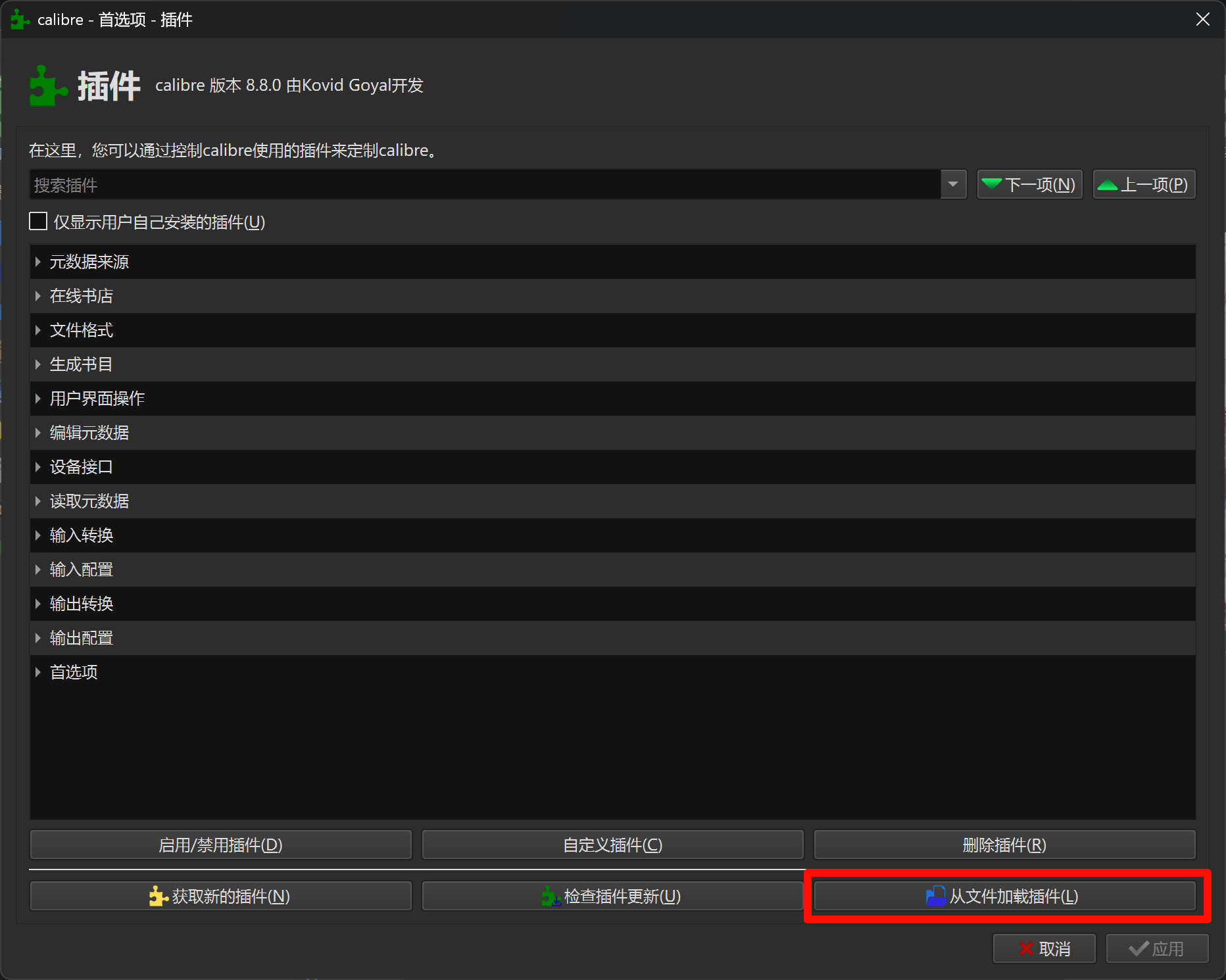Image resolution: width=1226 pixels, height=980 pixels.
Task: Click 启用/禁用插件 button
Action: [220, 845]
